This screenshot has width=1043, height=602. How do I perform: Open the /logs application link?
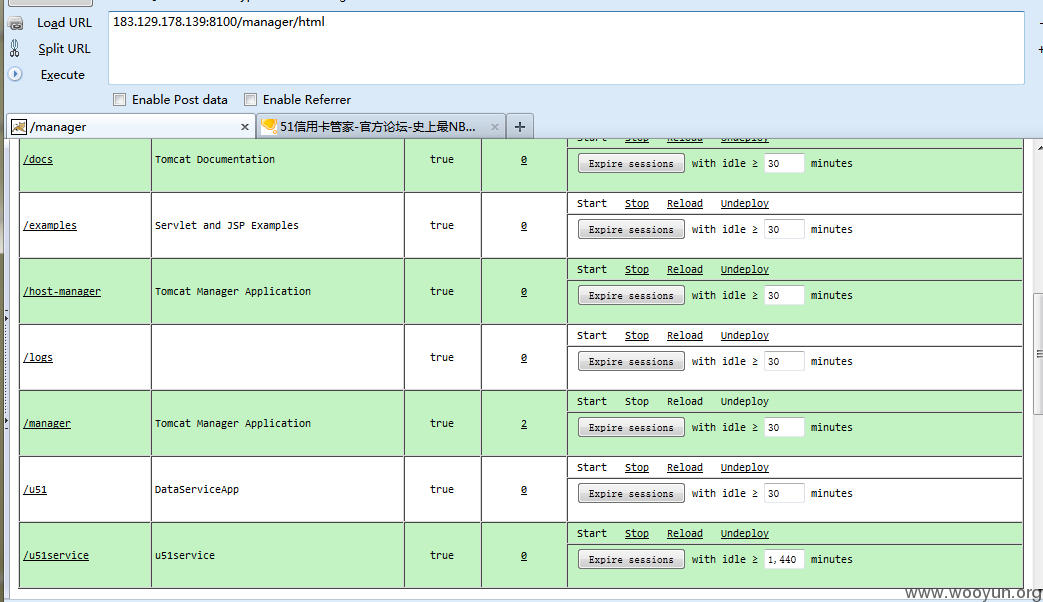(x=38, y=357)
